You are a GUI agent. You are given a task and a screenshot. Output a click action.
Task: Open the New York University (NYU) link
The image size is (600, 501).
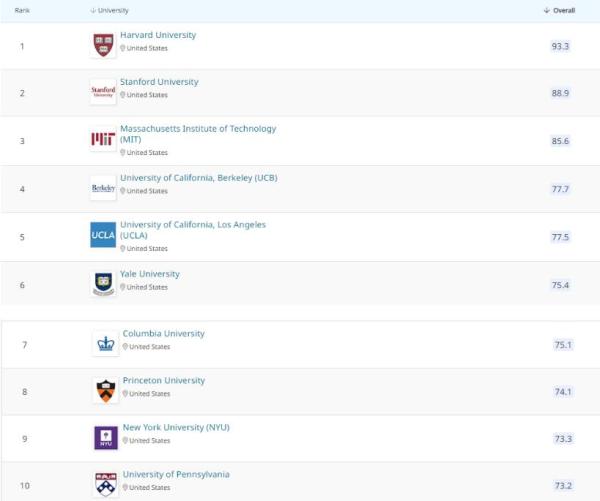[x=176, y=428]
